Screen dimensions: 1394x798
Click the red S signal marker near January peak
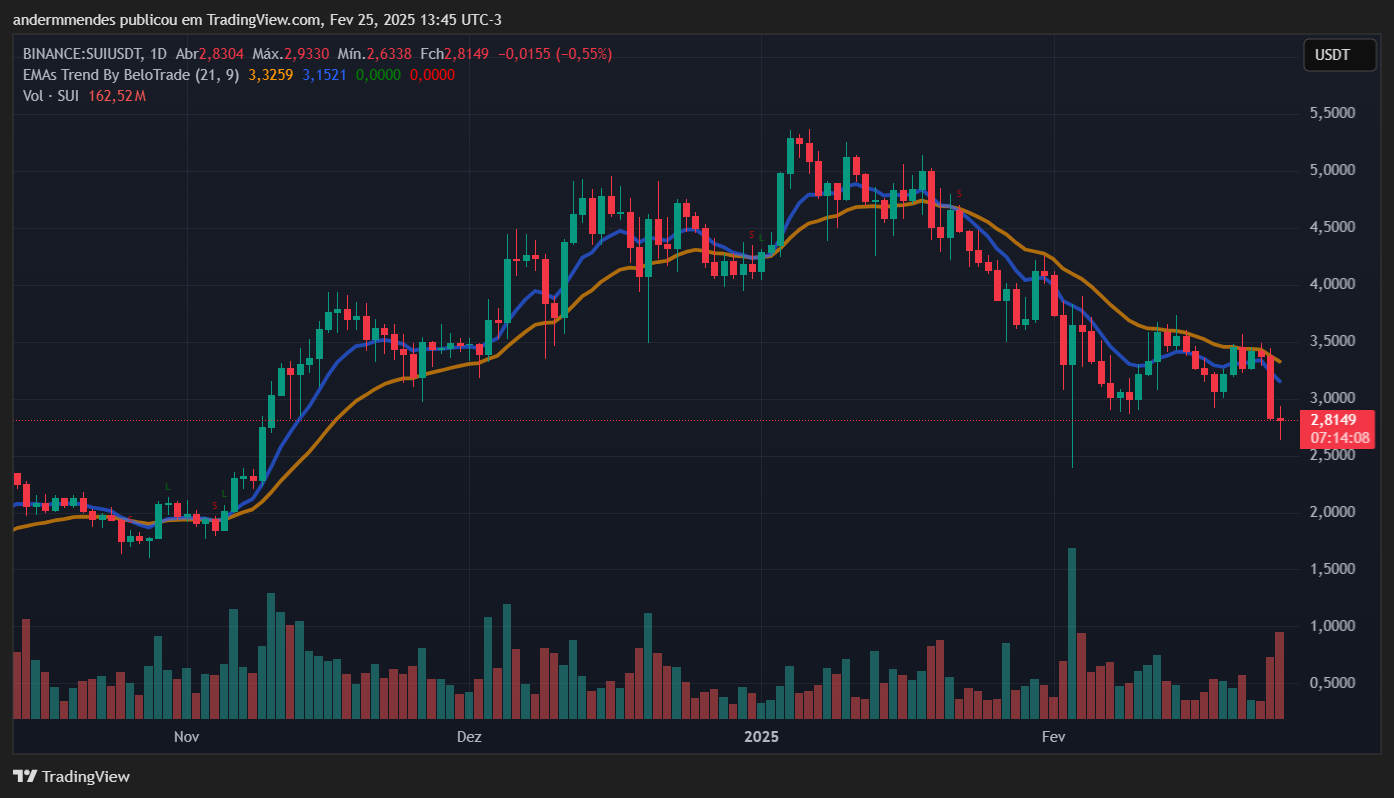[959, 192]
